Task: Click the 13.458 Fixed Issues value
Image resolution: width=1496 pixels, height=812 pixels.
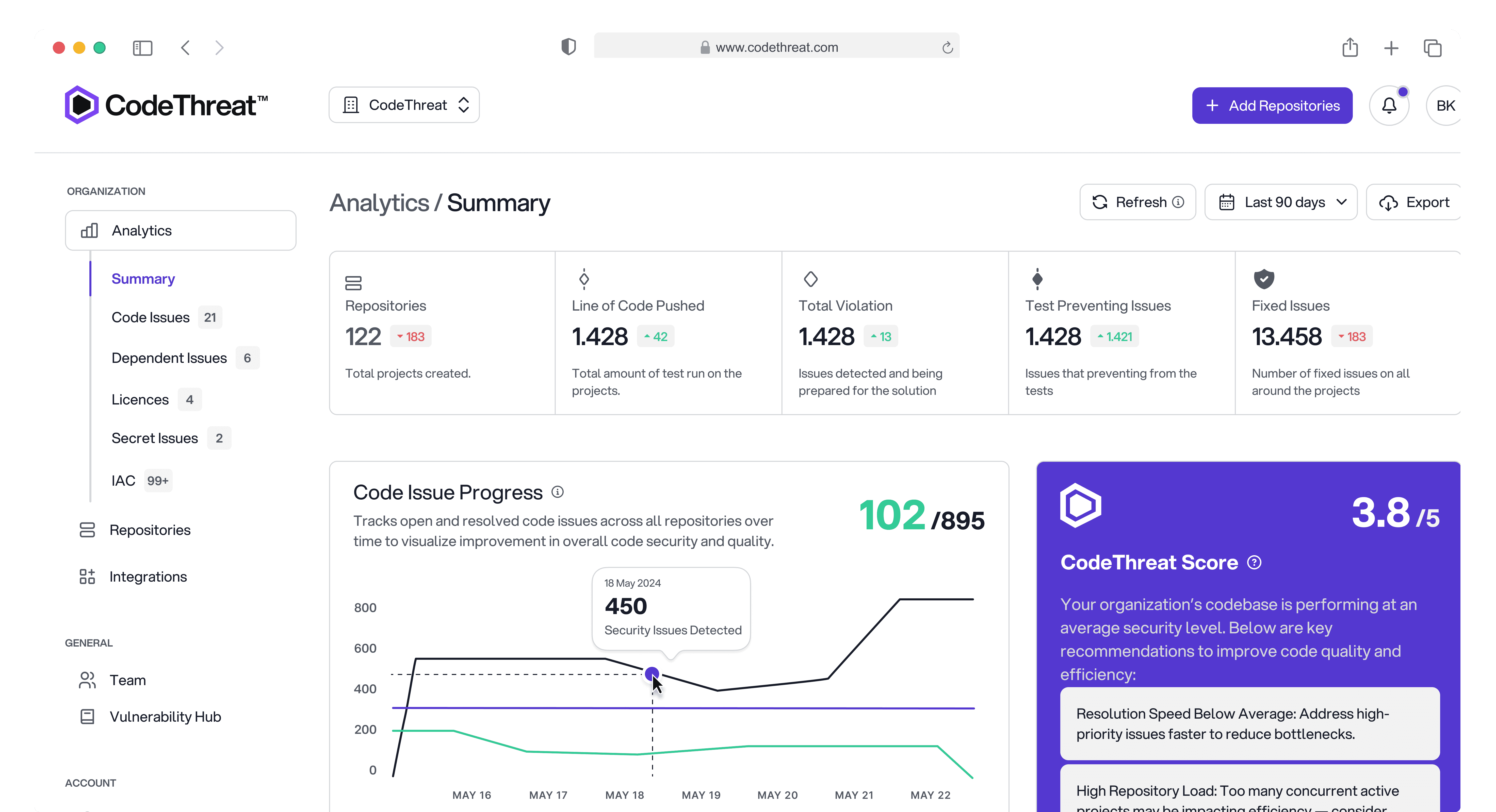Action: [1287, 337]
